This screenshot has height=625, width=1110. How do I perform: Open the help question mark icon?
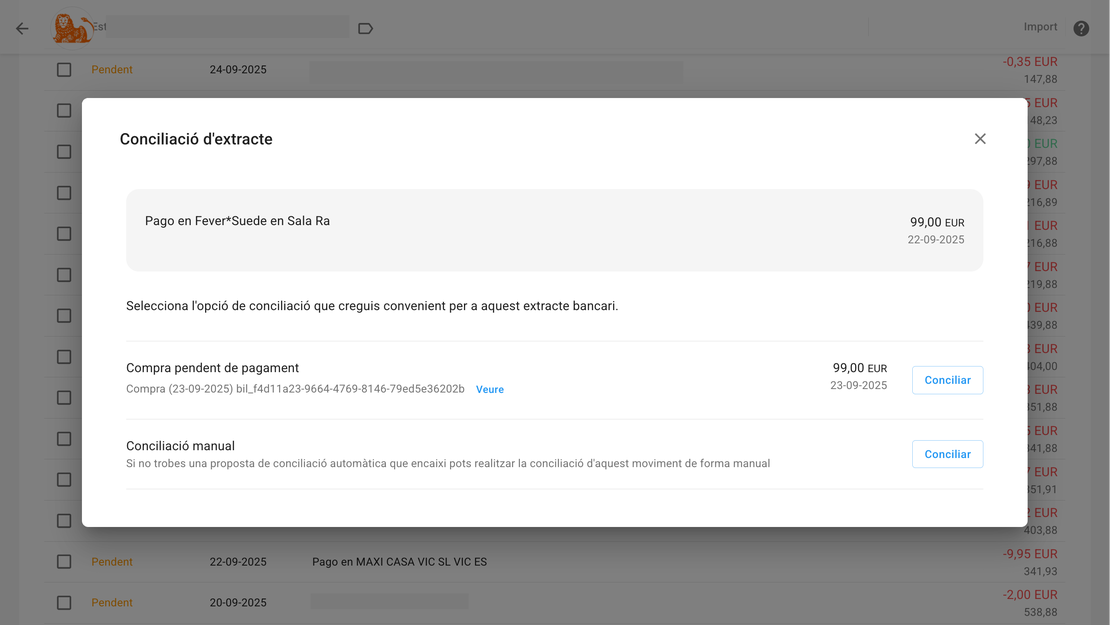pyautogui.click(x=1081, y=28)
